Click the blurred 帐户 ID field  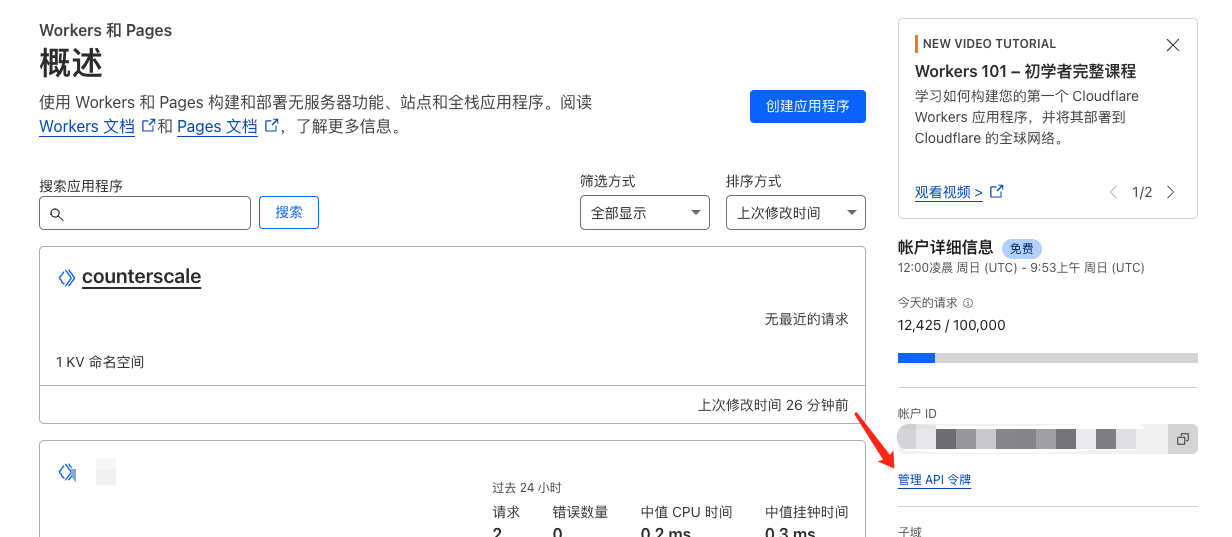click(1033, 439)
